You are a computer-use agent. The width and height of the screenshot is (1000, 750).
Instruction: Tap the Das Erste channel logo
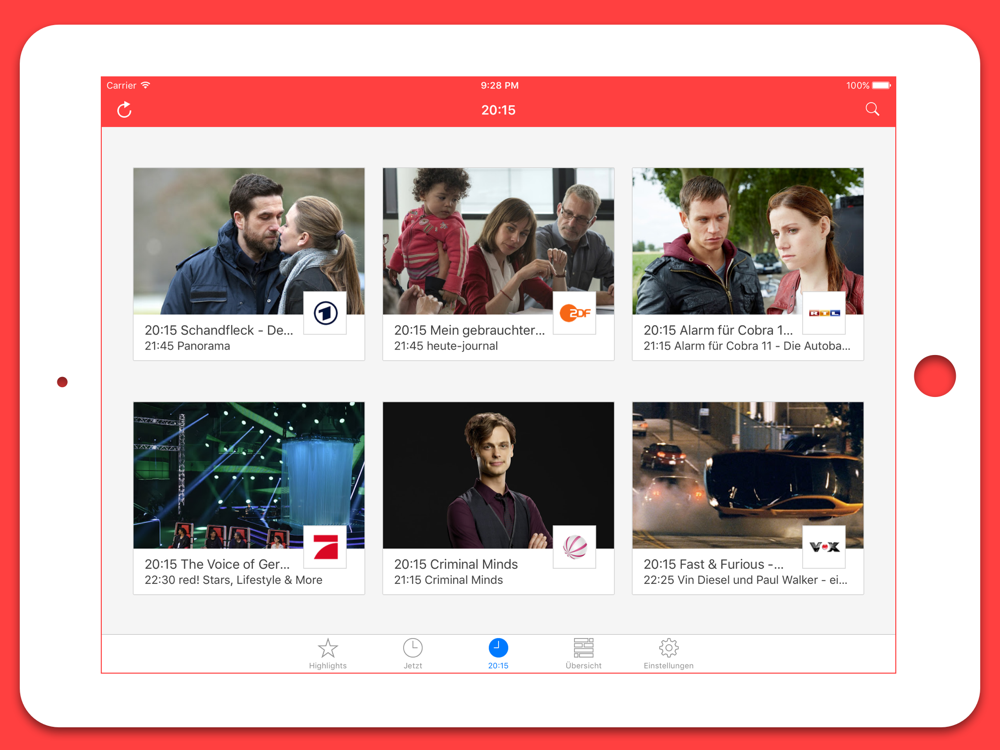tap(325, 313)
